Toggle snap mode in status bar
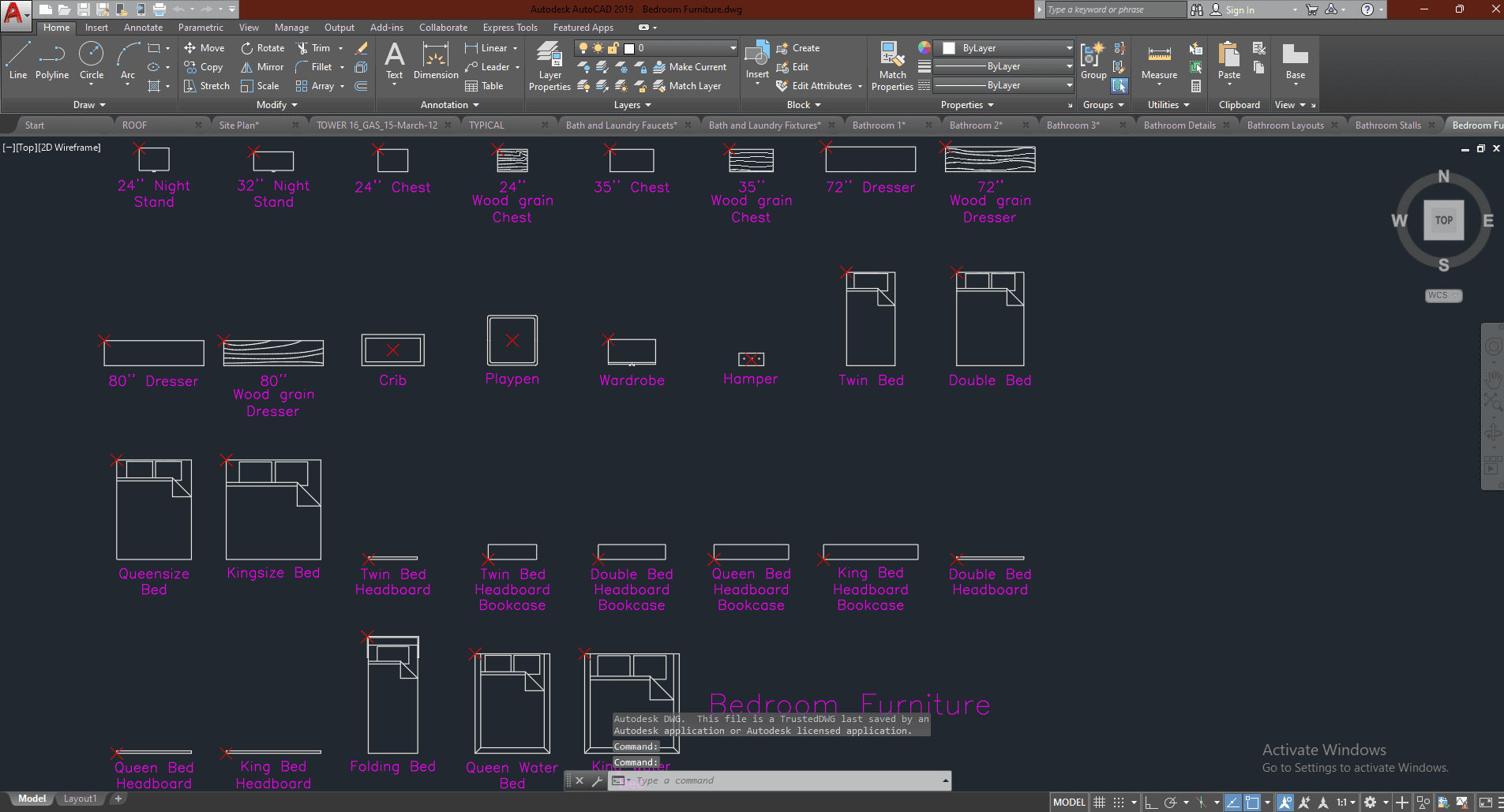1504x812 pixels. (1118, 803)
